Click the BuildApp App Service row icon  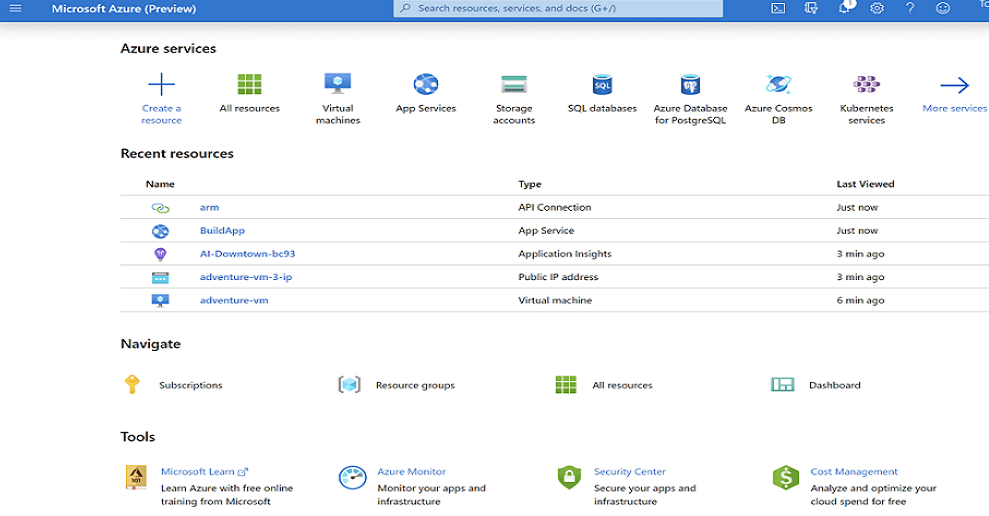[x=160, y=231]
